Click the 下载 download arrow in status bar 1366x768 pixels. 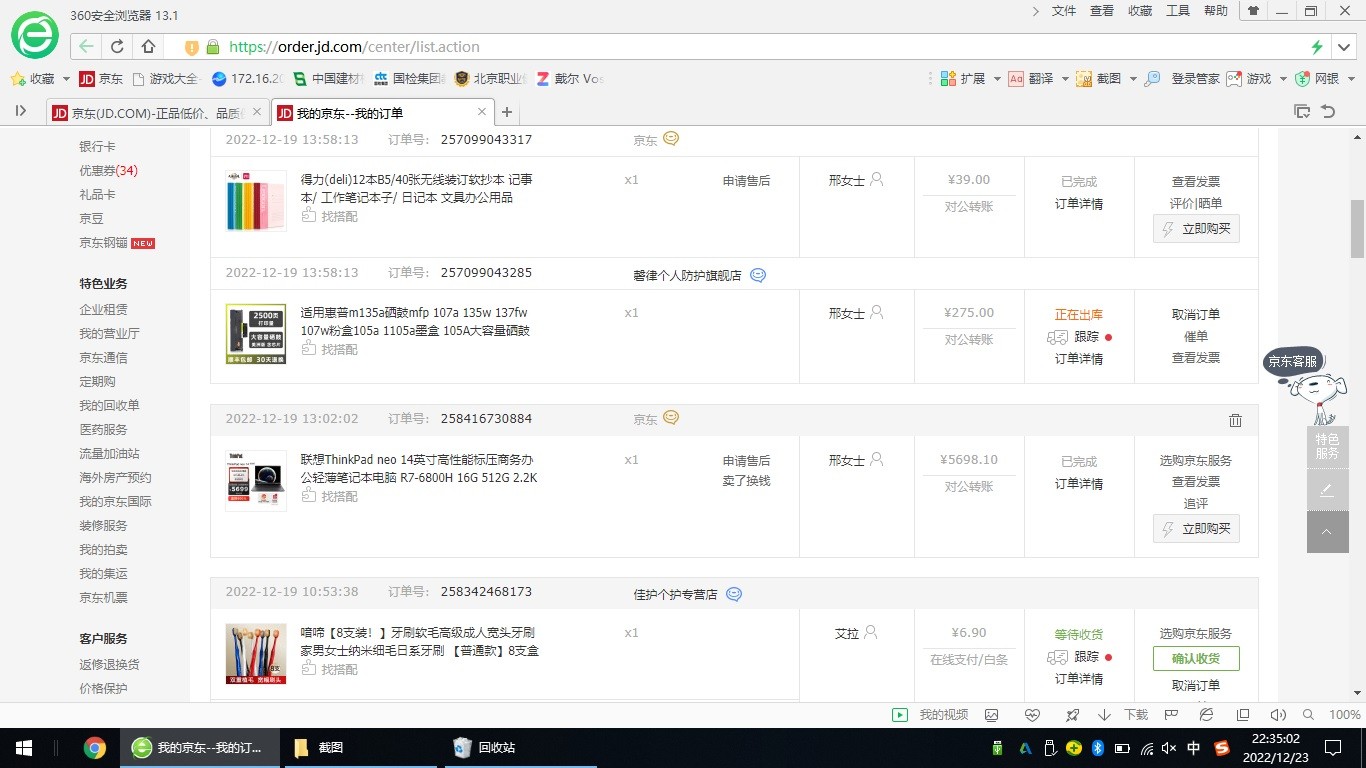click(1104, 715)
